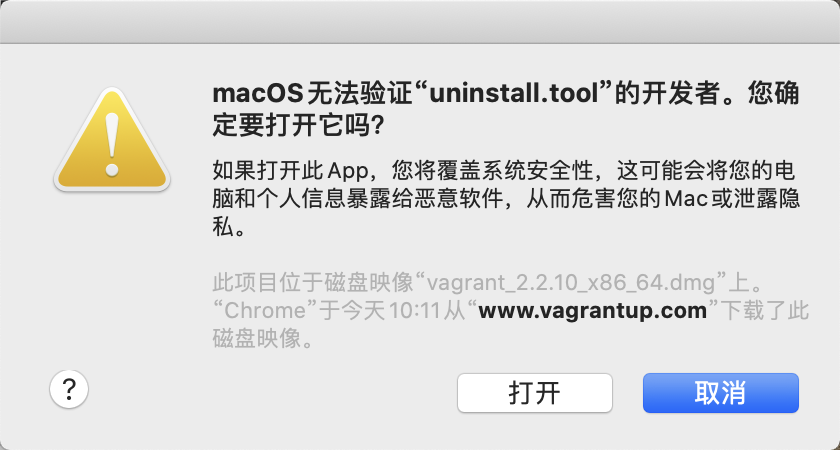840x450 pixels.
Task: Click the text 此项目位于磁盘映像 in gray
Action: coord(313,283)
